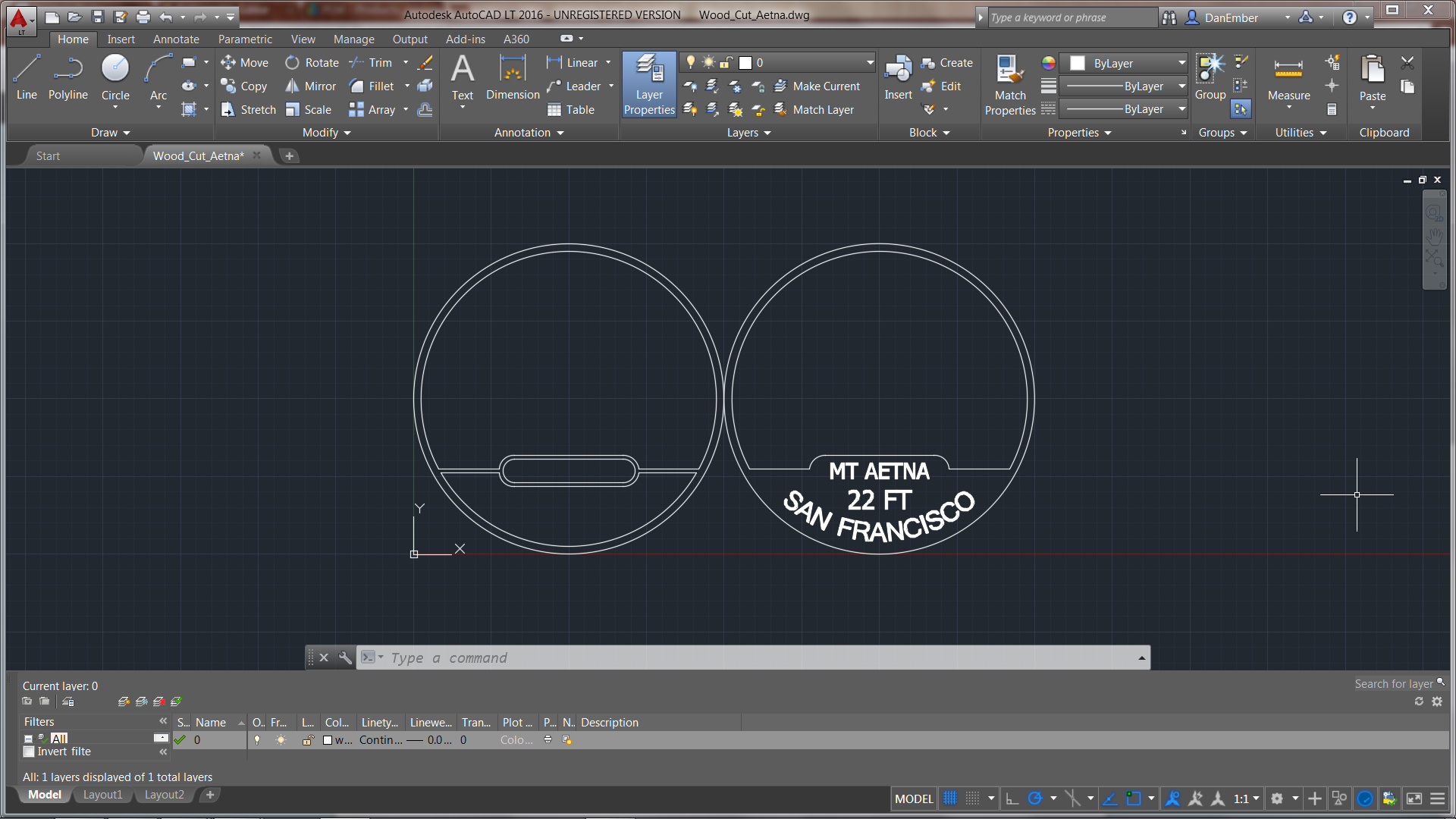
Task: Open new drawing tab with plus
Action: (x=289, y=156)
